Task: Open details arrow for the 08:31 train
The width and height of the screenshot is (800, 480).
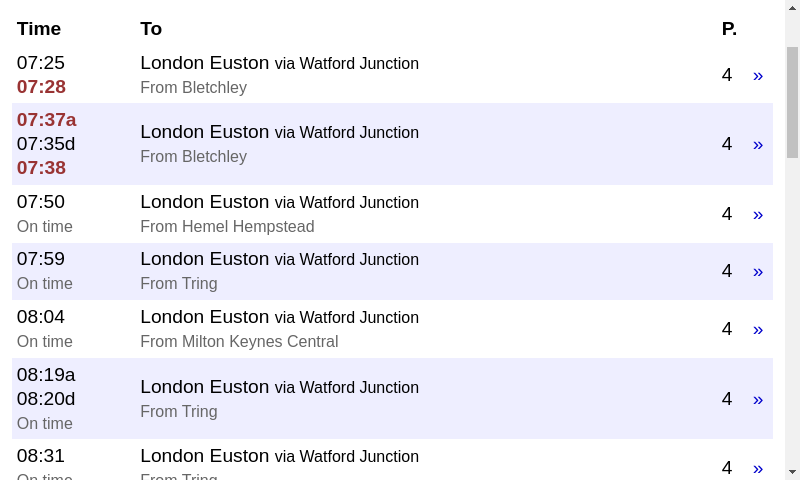Action: pyautogui.click(x=758, y=468)
